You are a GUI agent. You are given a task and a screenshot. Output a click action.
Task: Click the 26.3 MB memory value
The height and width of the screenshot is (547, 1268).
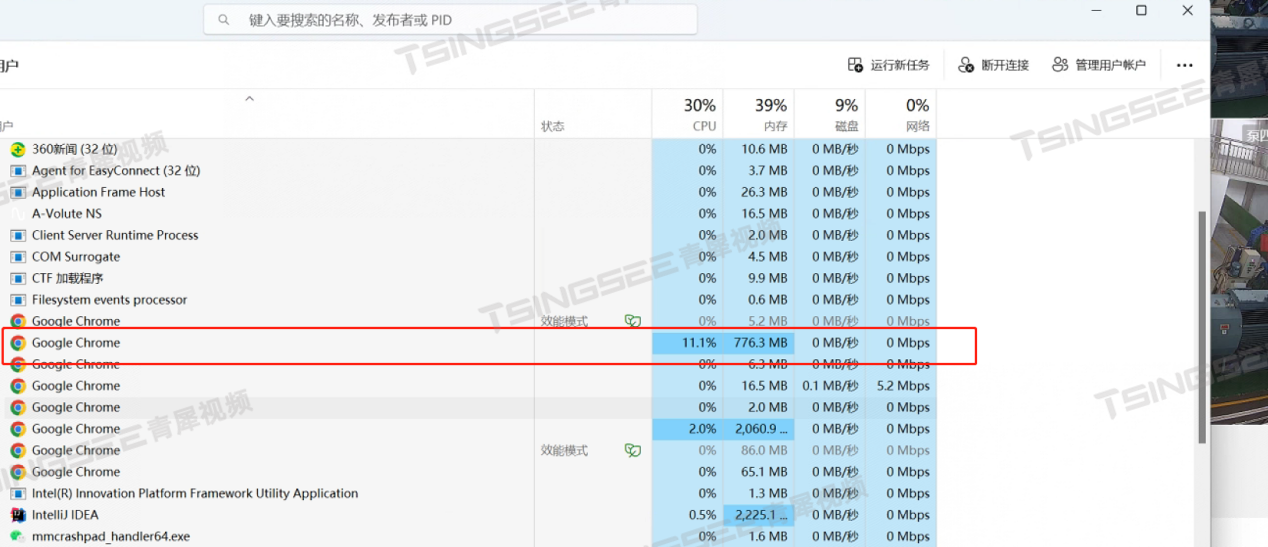(764, 192)
